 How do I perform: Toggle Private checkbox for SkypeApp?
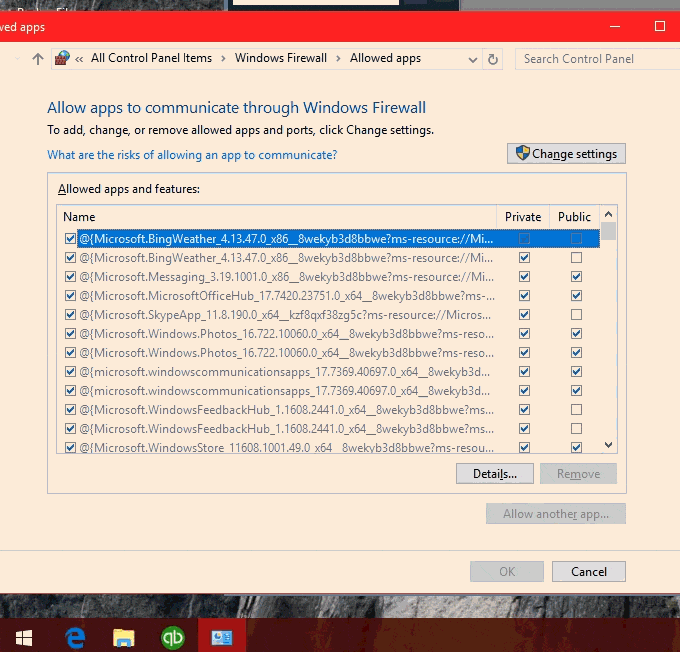pyautogui.click(x=524, y=315)
